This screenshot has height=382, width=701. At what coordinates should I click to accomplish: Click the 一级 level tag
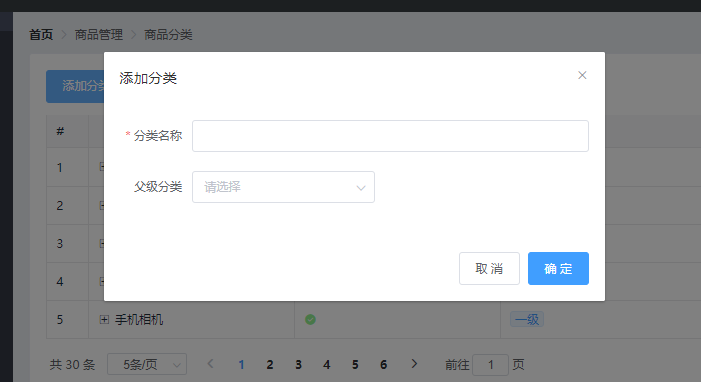pos(527,319)
